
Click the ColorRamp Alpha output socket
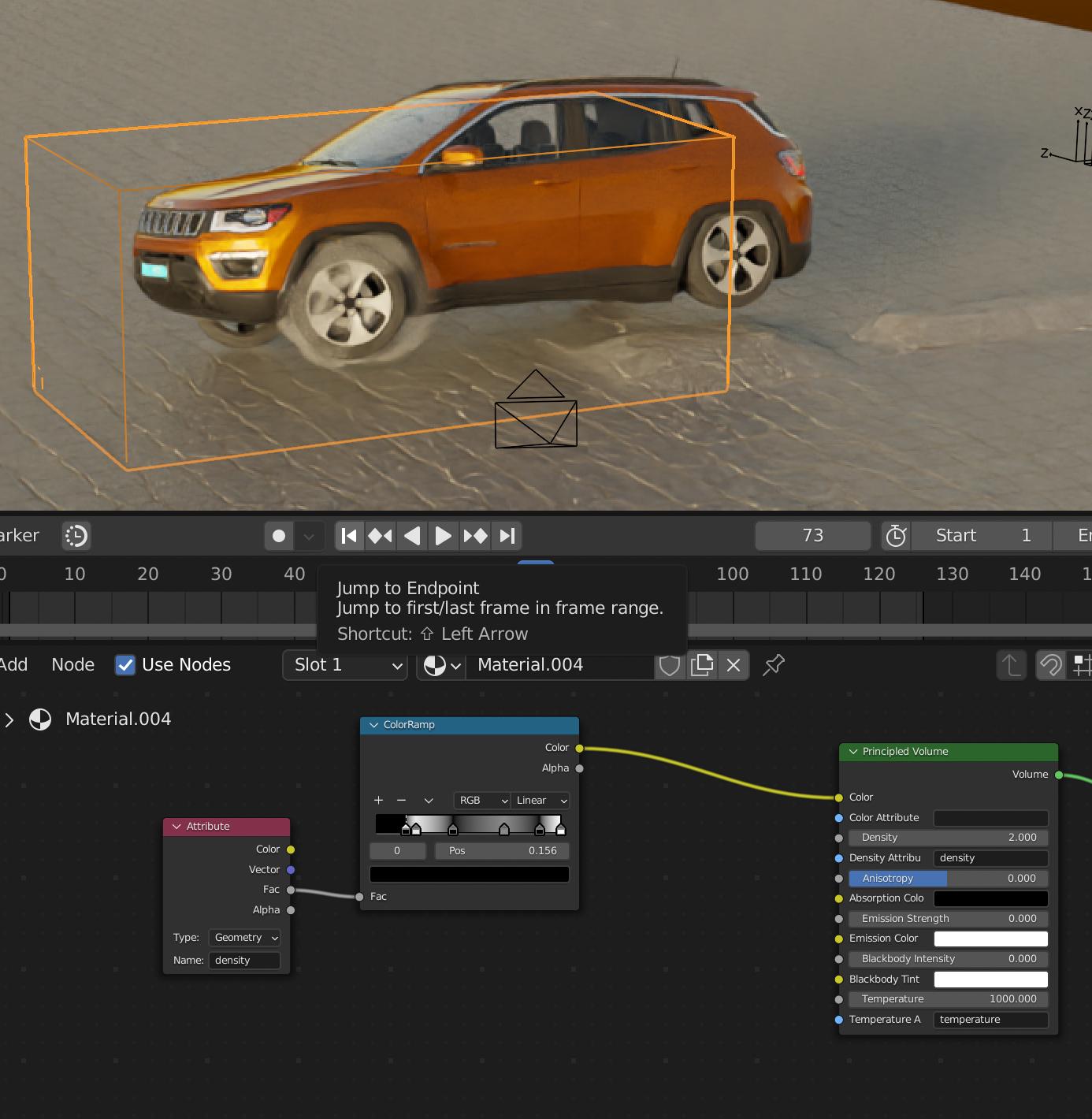(x=580, y=768)
